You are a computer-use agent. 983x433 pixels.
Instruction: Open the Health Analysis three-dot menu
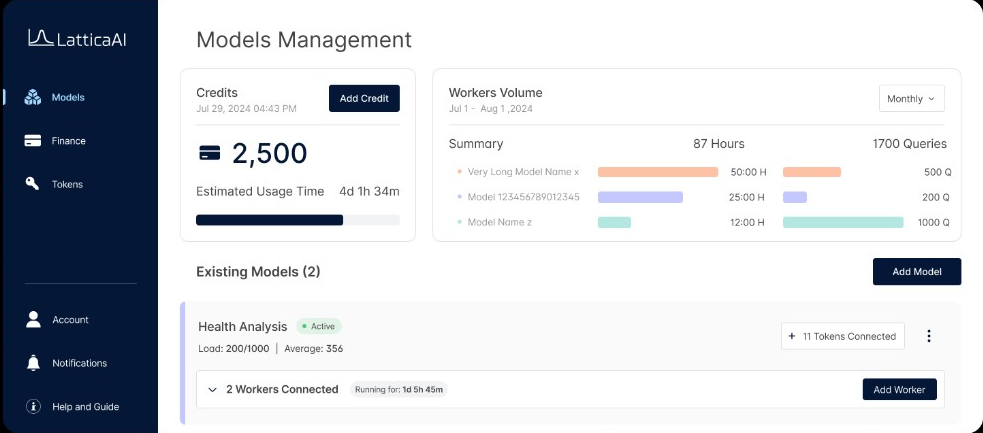[x=929, y=336]
